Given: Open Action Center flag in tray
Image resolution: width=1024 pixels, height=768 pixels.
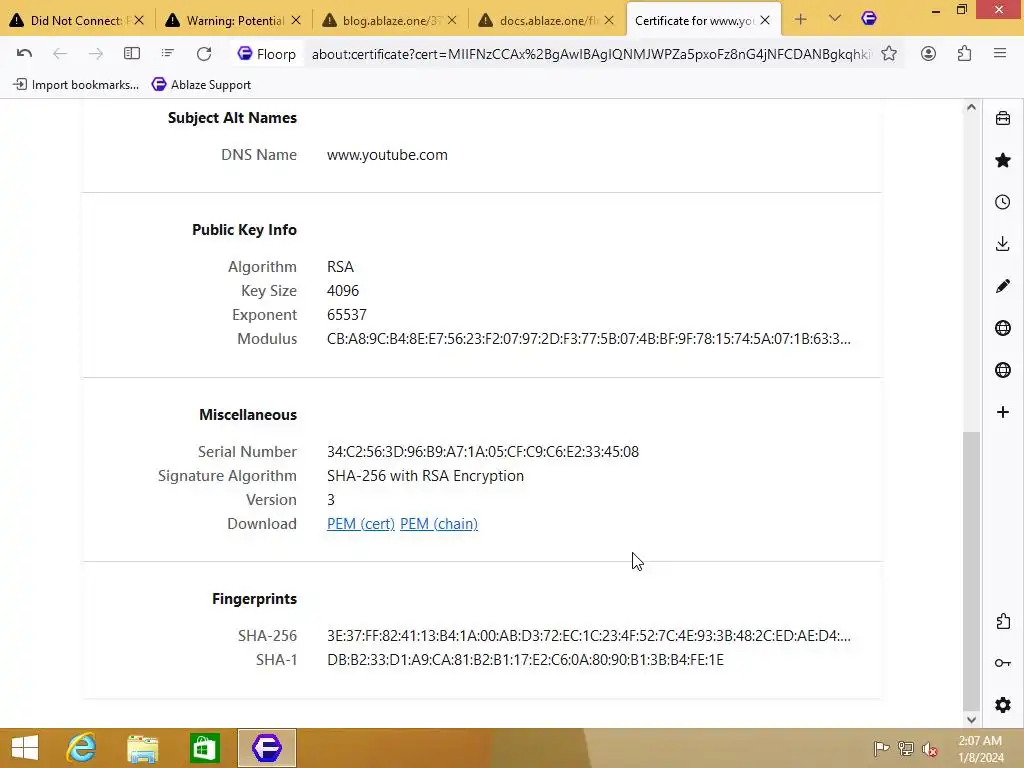Looking at the screenshot, I should [881, 749].
